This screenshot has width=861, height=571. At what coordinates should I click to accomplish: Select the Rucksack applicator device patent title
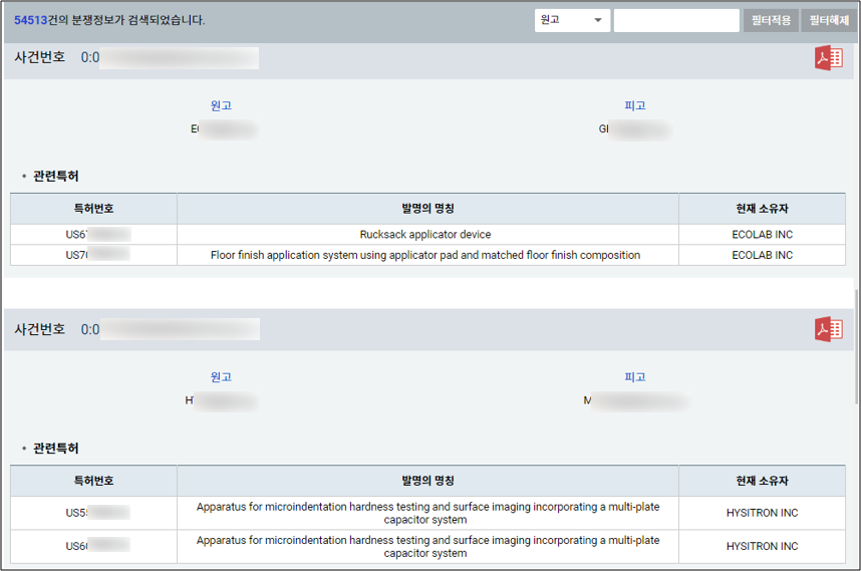click(x=425, y=235)
